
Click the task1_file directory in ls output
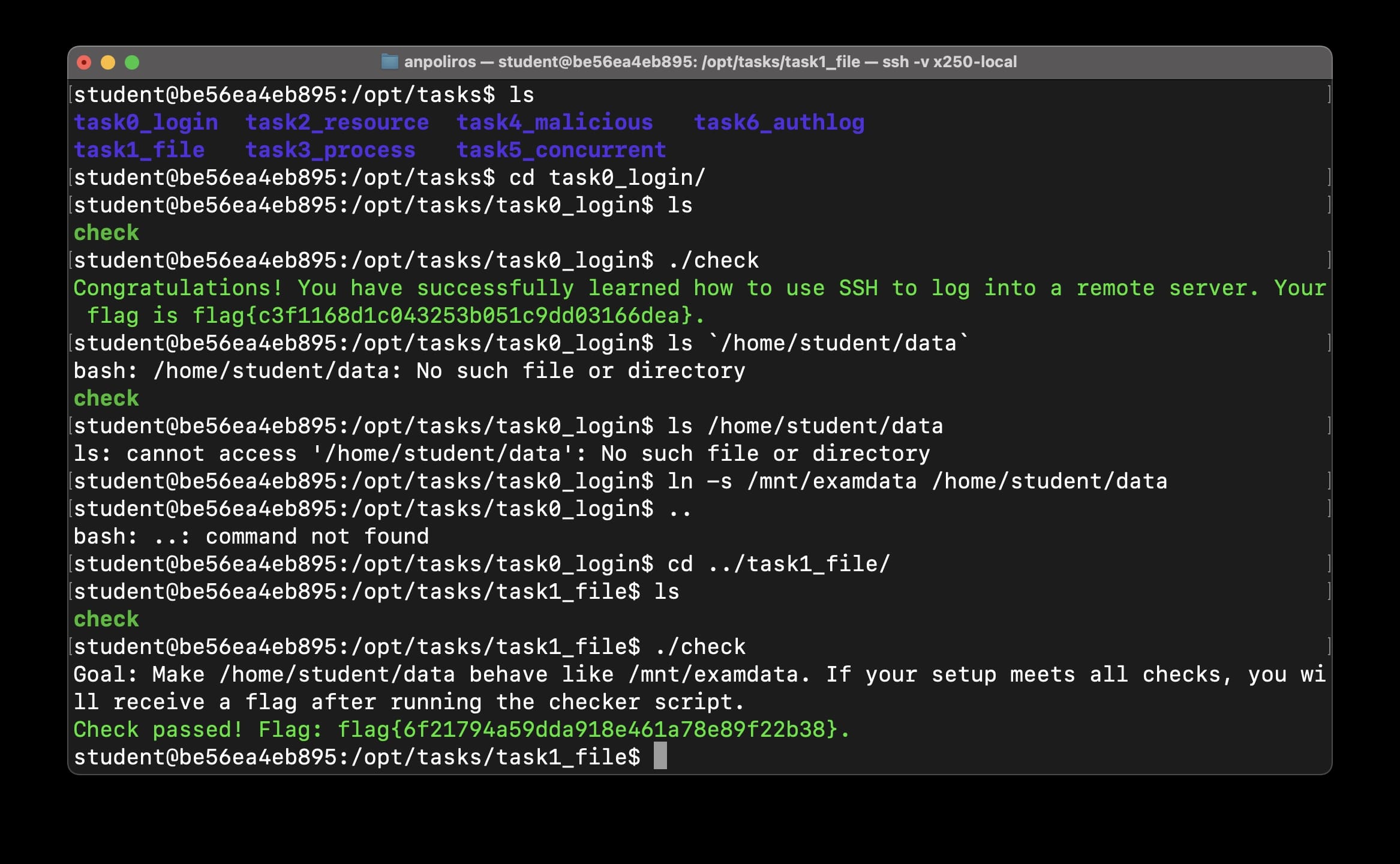point(139,150)
